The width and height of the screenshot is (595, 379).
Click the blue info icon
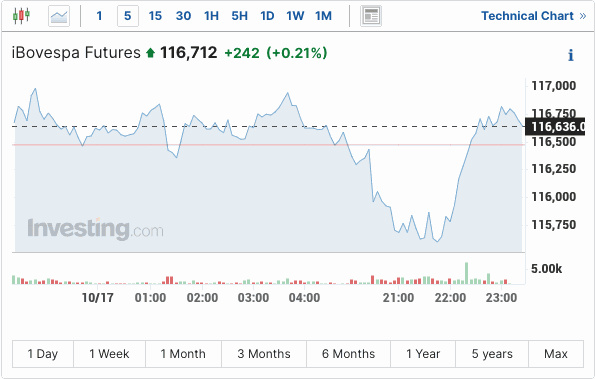[x=571, y=55]
